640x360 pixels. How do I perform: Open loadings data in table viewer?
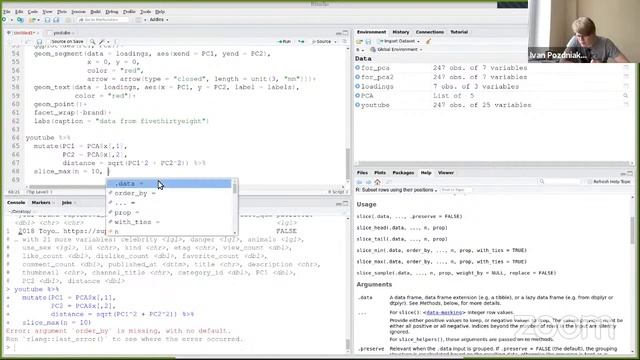[625, 87]
